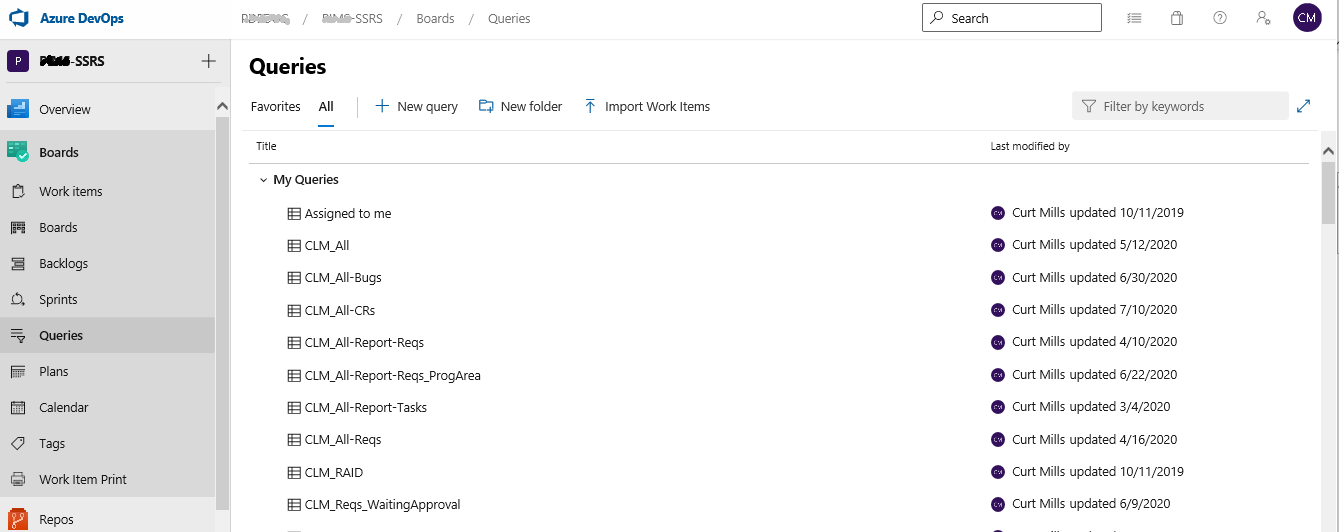Viewport: 1339px width, 532px height.
Task: Click the New folder button
Action: coord(520,106)
